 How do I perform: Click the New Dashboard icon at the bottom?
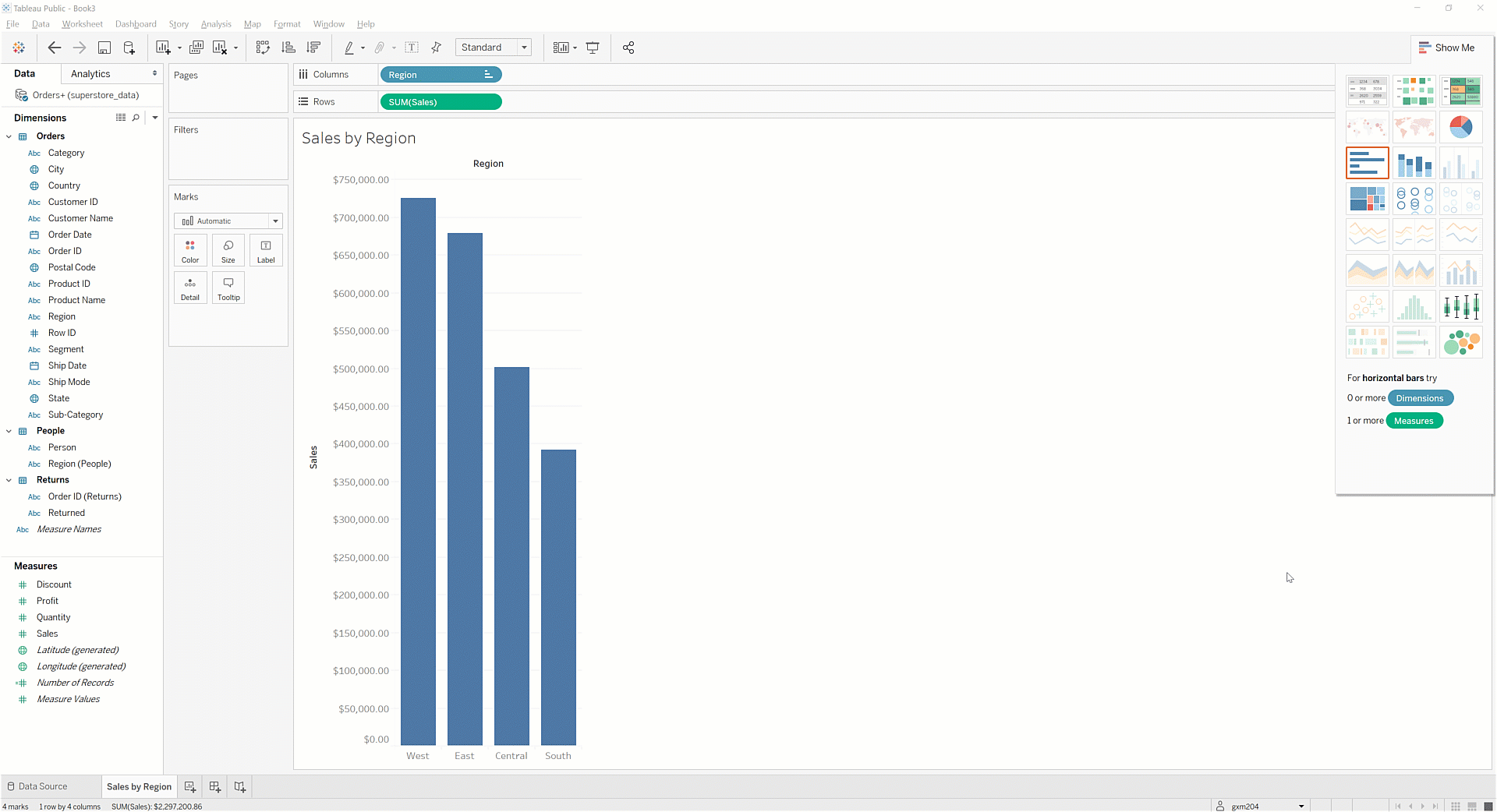215,787
